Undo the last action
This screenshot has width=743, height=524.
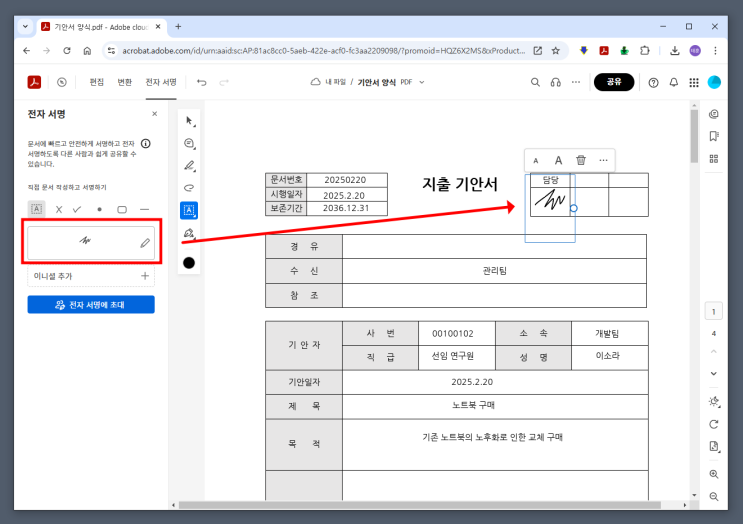pos(201,82)
